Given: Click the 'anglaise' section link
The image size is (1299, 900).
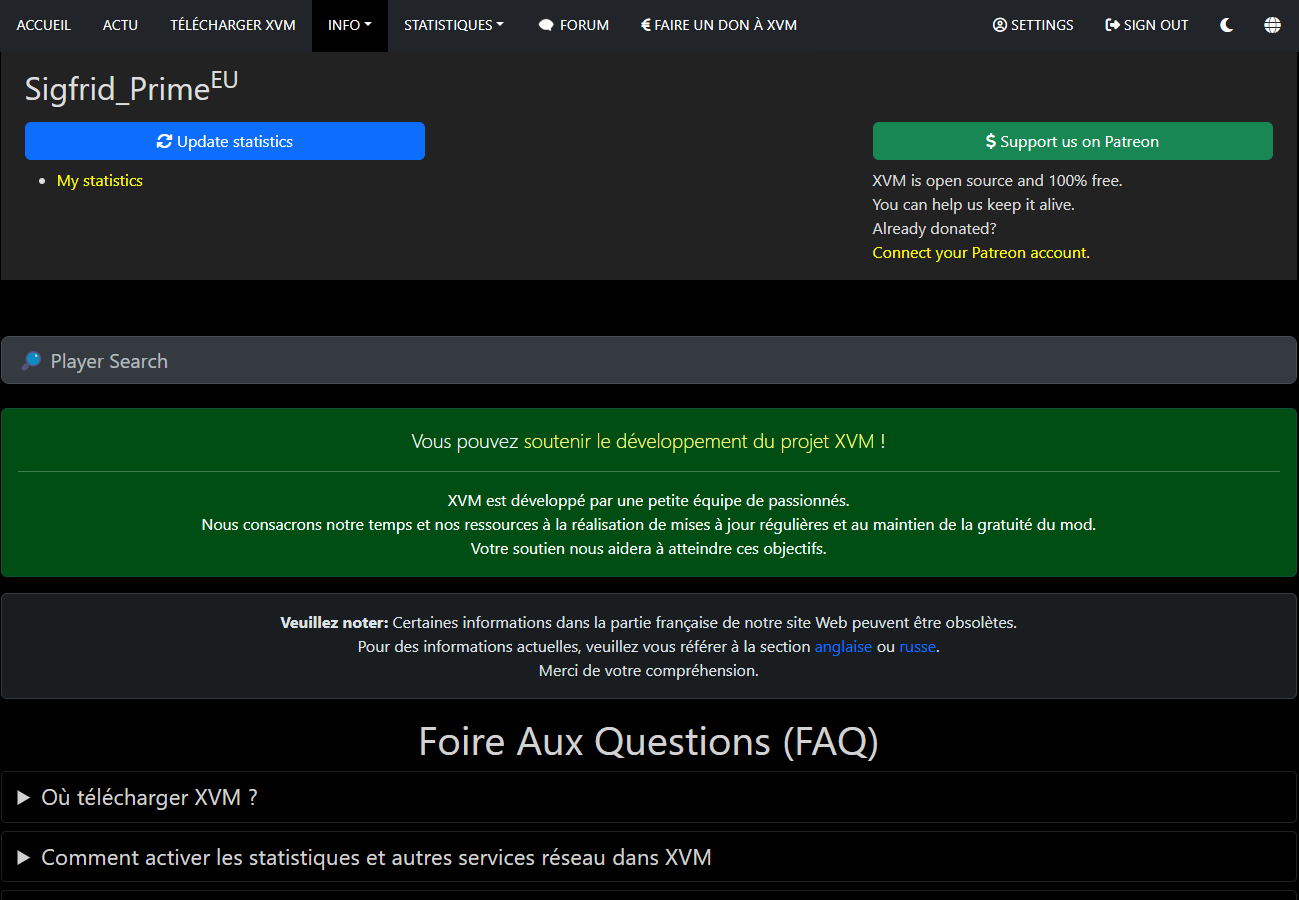Looking at the screenshot, I should tap(843, 646).
